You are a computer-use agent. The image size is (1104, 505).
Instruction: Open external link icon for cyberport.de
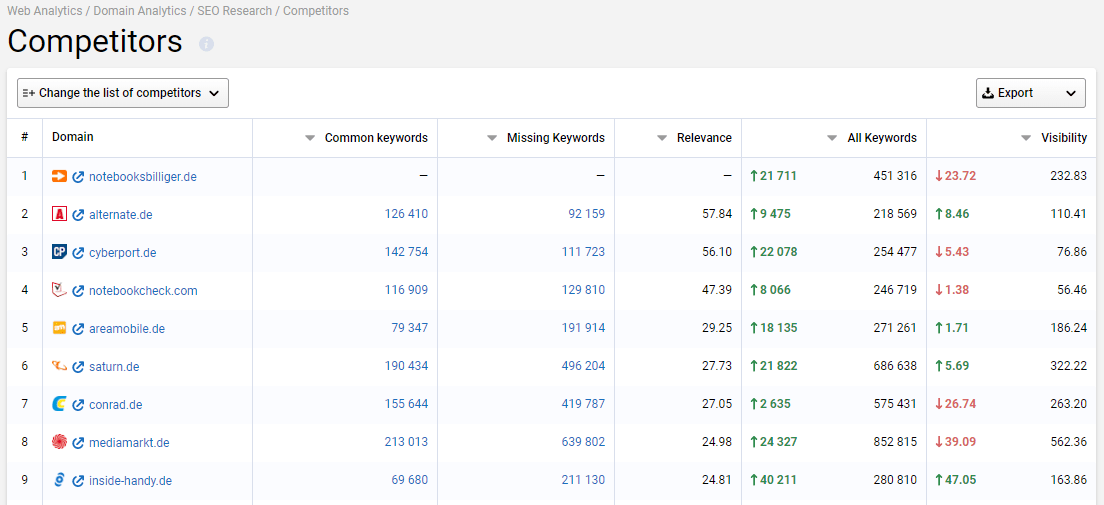pyautogui.click(x=79, y=253)
